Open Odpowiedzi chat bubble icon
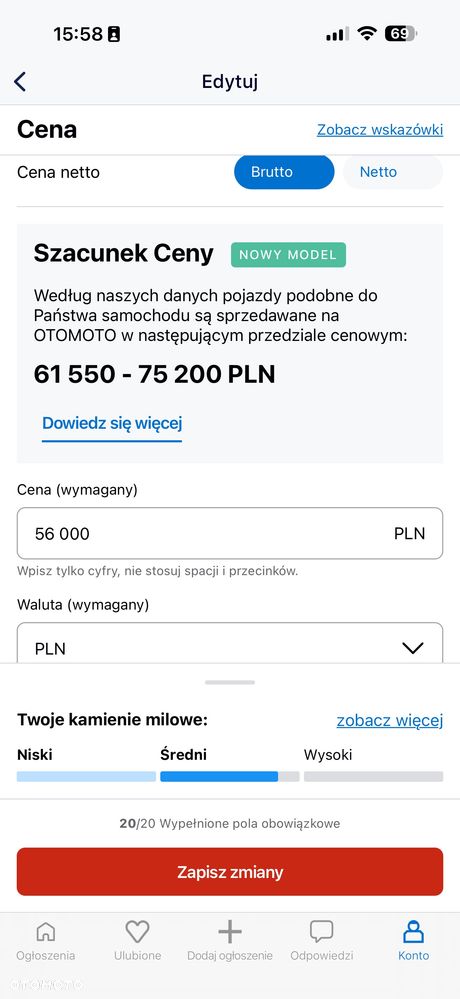The height and width of the screenshot is (999, 460). [322, 932]
